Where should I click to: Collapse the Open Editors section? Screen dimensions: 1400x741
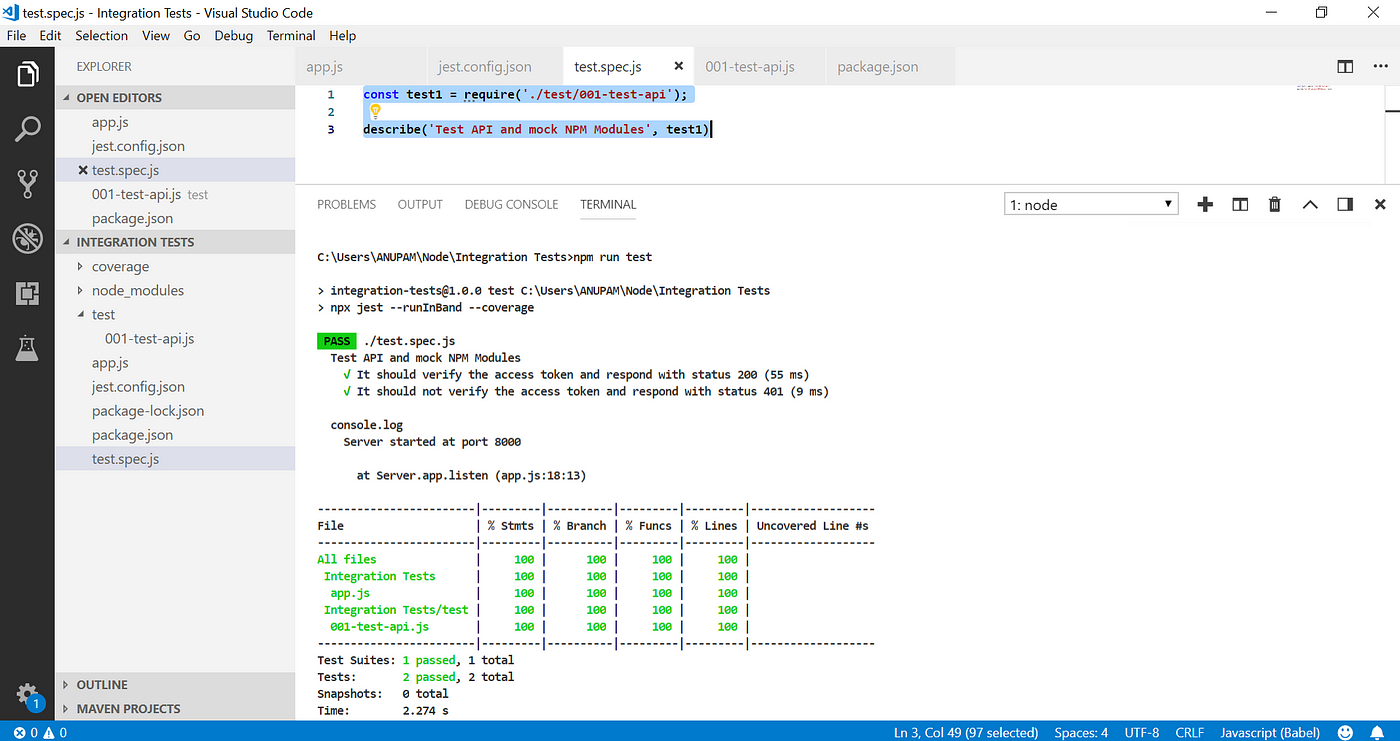[175, 97]
